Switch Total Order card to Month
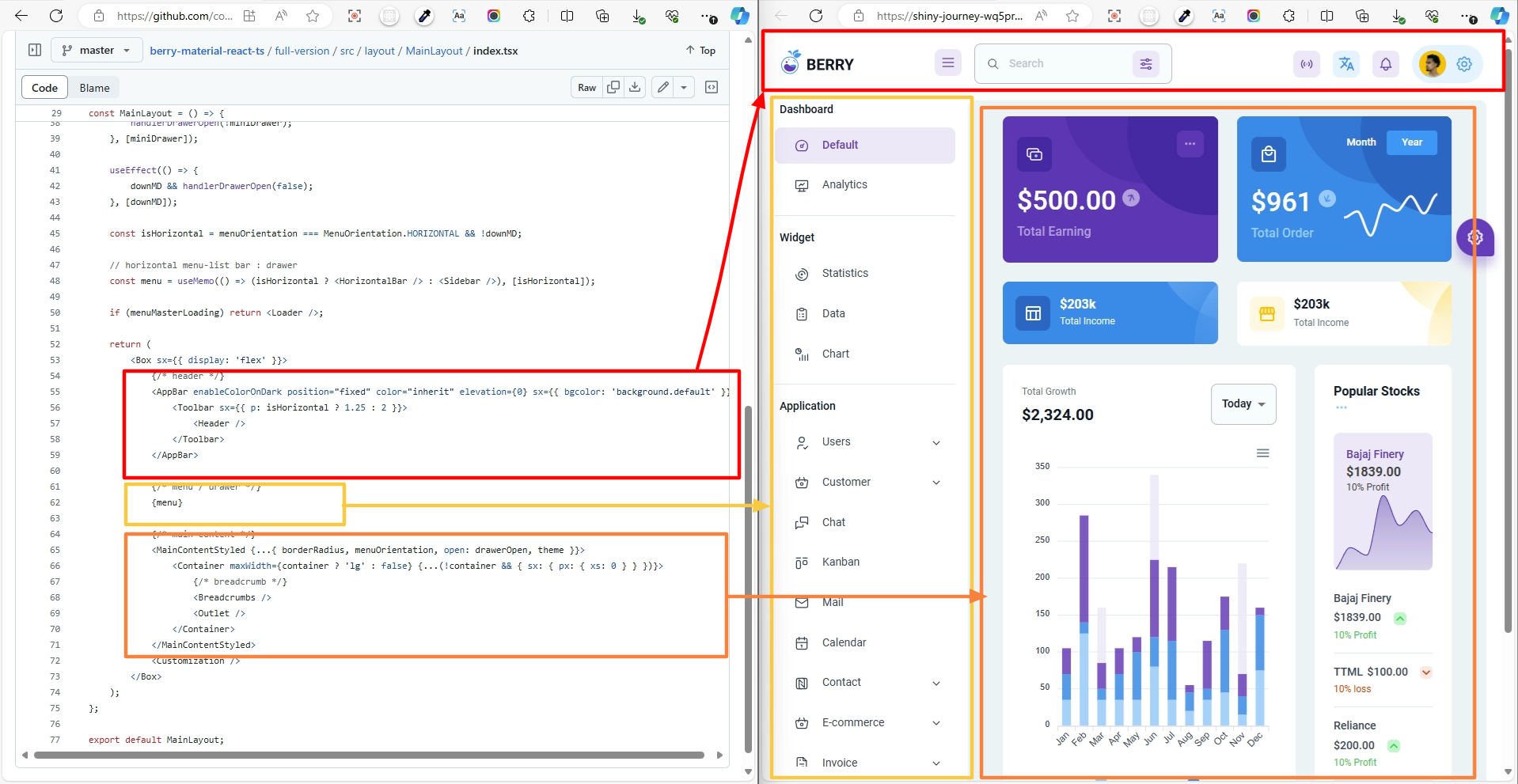The height and width of the screenshot is (784, 1518). pos(1361,142)
